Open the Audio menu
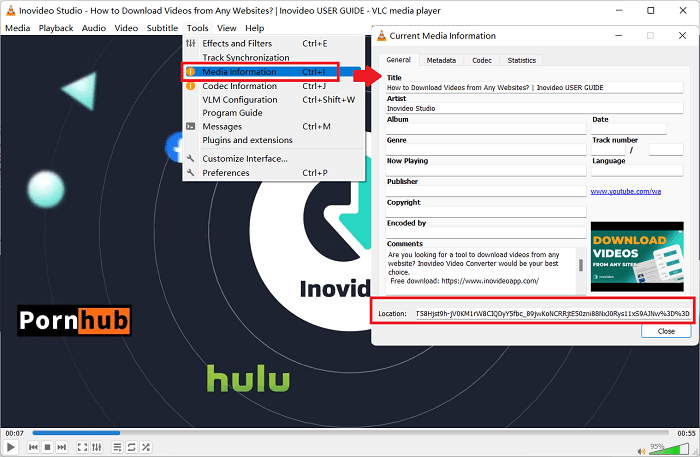The height and width of the screenshot is (457, 700). point(94,28)
